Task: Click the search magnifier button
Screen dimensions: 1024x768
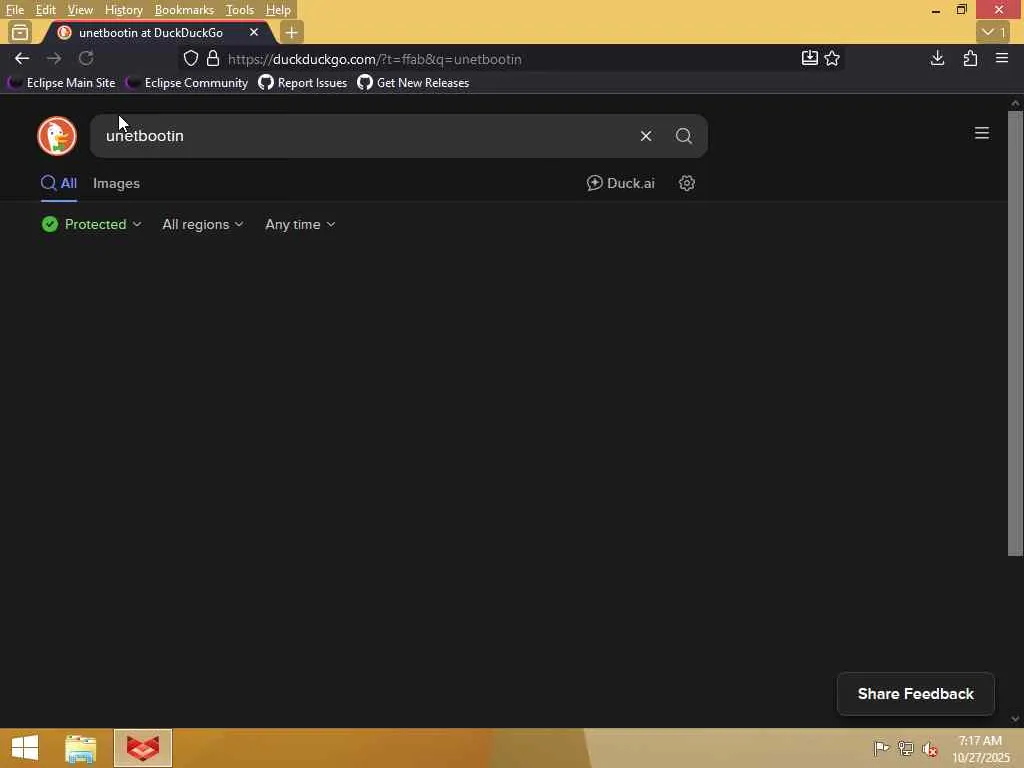Action: (684, 136)
